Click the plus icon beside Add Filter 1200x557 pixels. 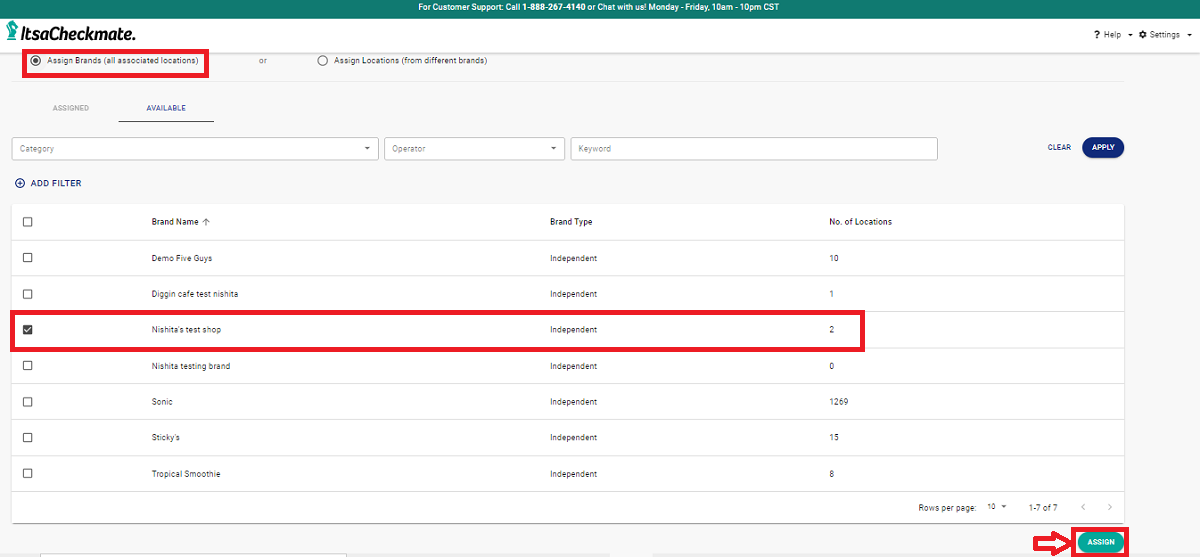tap(20, 184)
